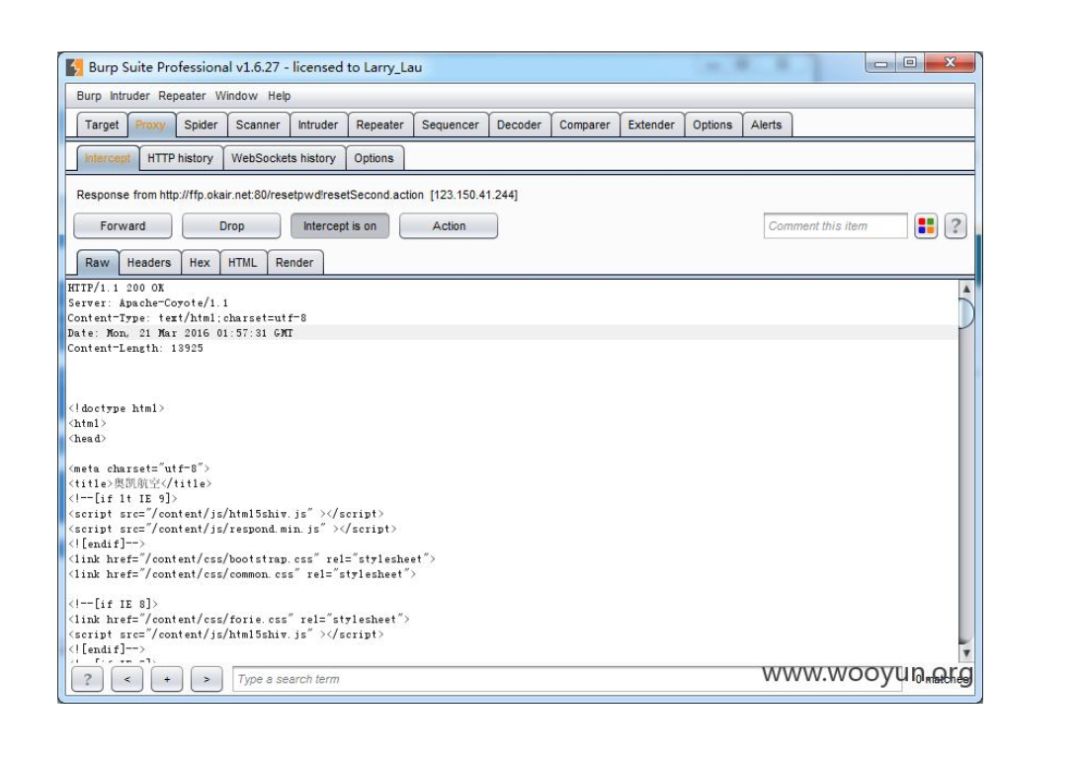Viewport: 1080px width, 762px height.
Task: Maximize the Burp Suite window
Action: [910, 63]
